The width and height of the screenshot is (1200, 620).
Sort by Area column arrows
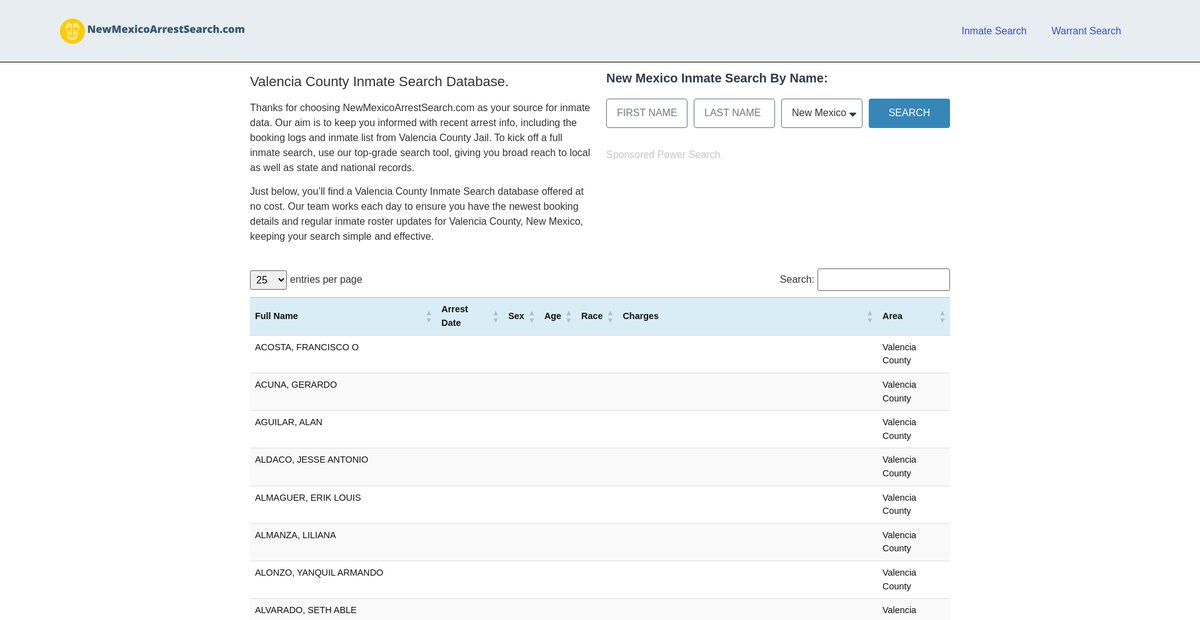[942, 316]
